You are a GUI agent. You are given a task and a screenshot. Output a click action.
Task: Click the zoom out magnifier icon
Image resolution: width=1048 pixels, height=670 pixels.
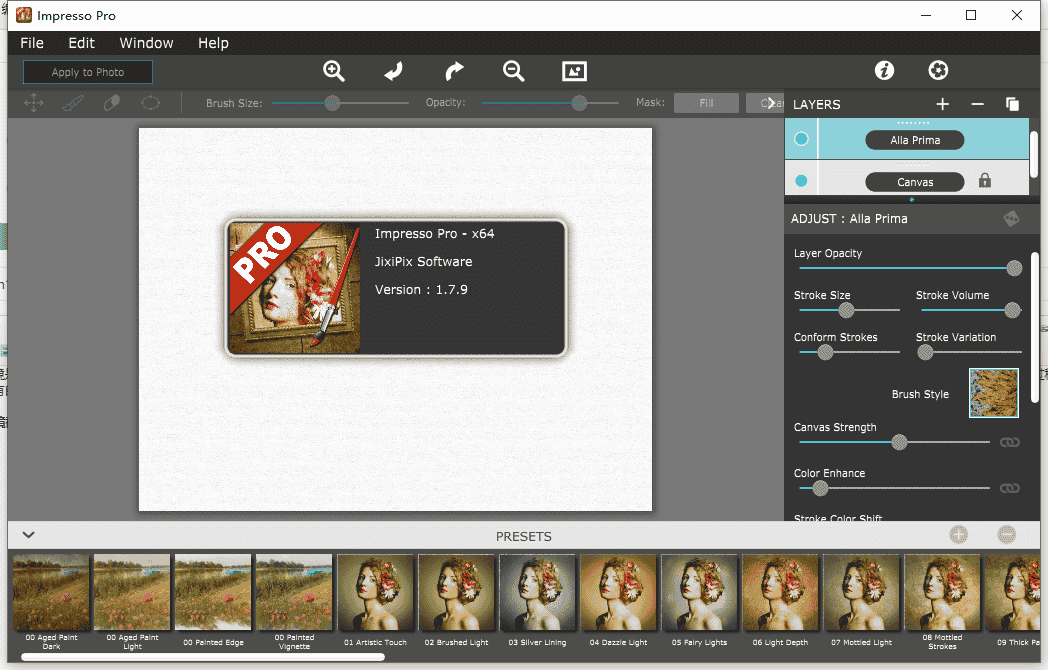click(x=514, y=71)
